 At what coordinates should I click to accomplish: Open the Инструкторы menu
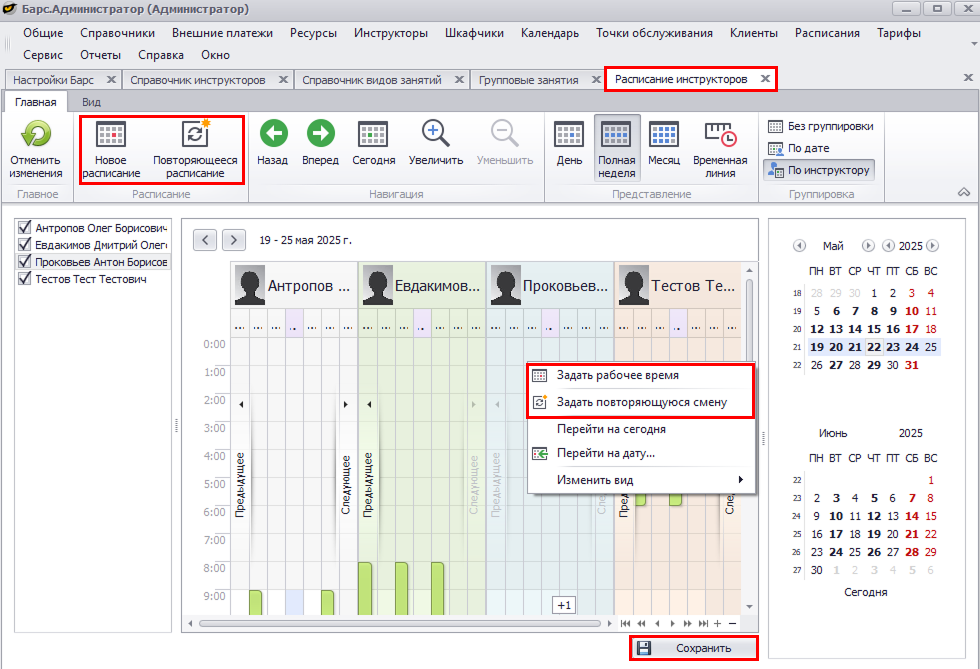pos(391,33)
